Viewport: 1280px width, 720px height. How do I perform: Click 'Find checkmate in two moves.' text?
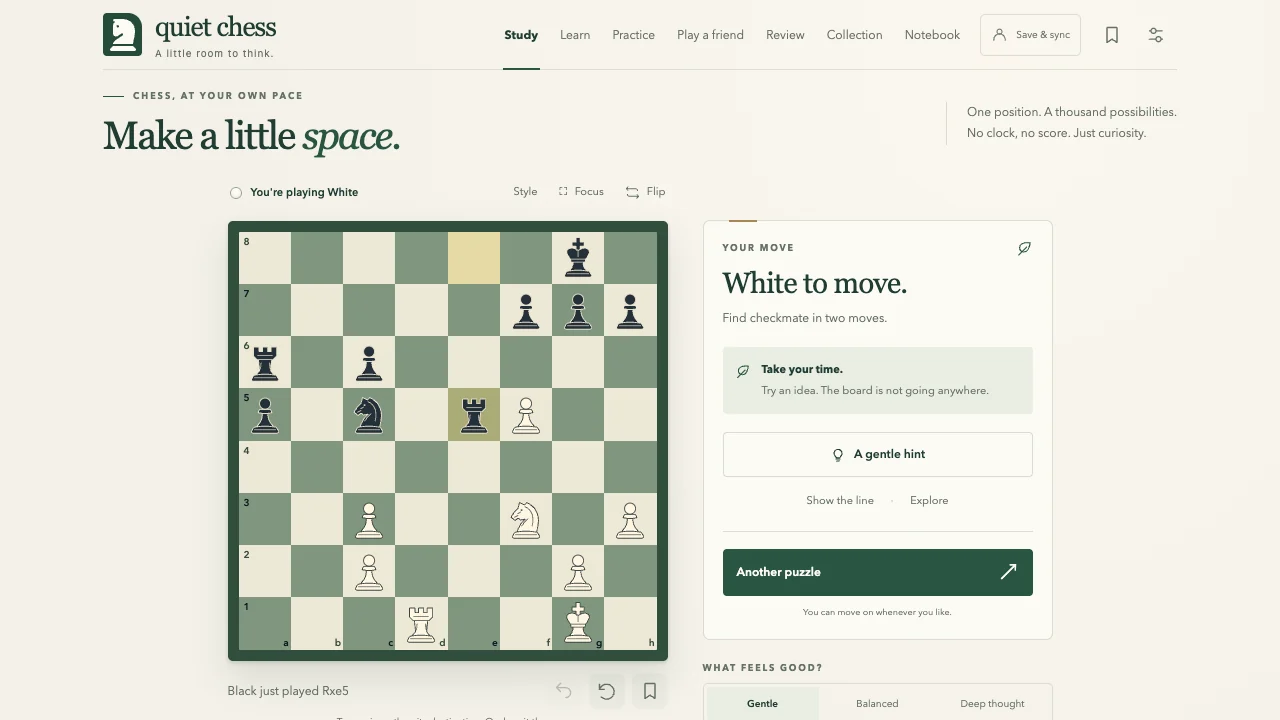pyautogui.click(x=805, y=318)
